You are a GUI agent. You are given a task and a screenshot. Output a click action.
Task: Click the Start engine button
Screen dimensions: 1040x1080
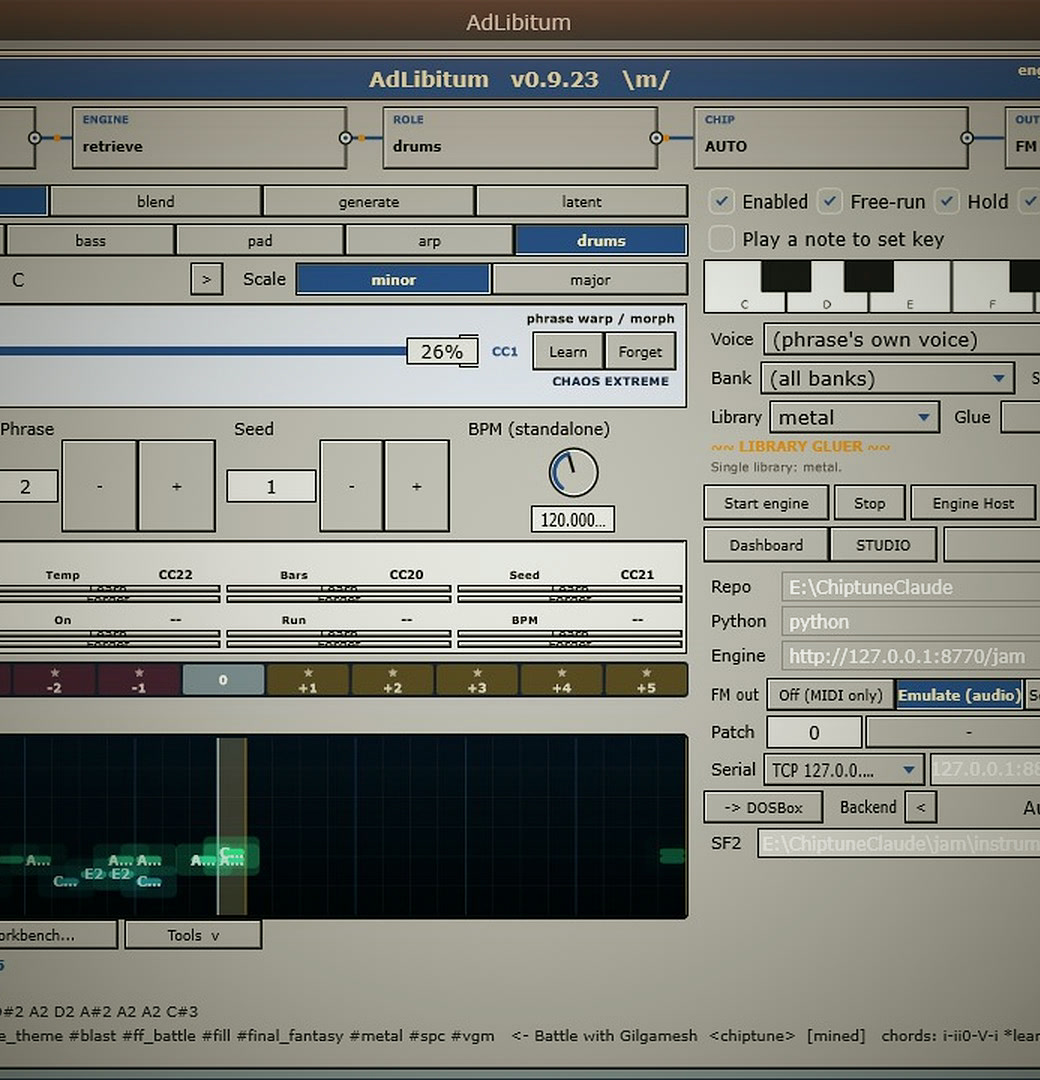coord(766,503)
